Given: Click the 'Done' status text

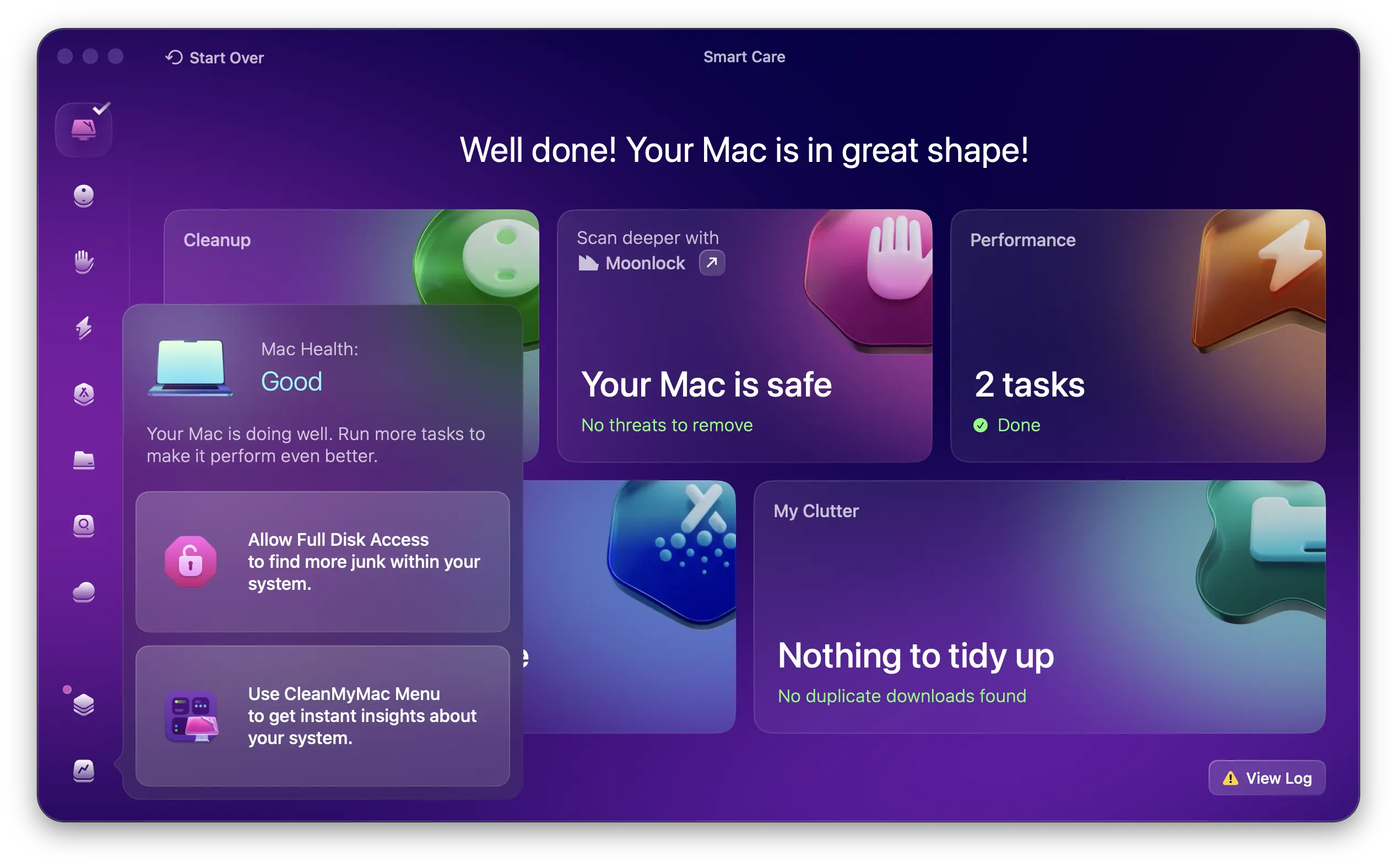Looking at the screenshot, I should pyautogui.click(x=1019, y=425).
